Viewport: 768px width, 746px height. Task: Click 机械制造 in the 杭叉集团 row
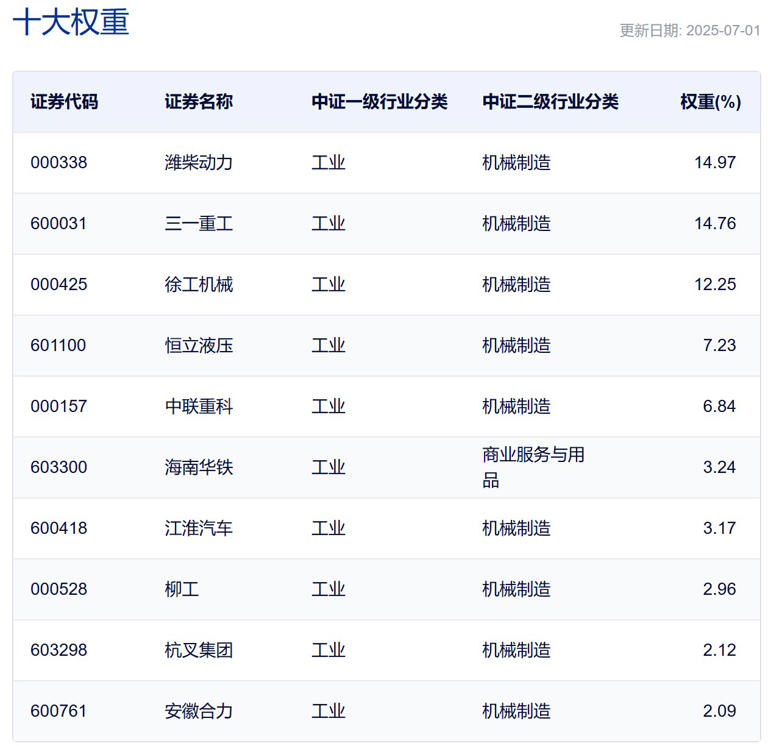516,650
